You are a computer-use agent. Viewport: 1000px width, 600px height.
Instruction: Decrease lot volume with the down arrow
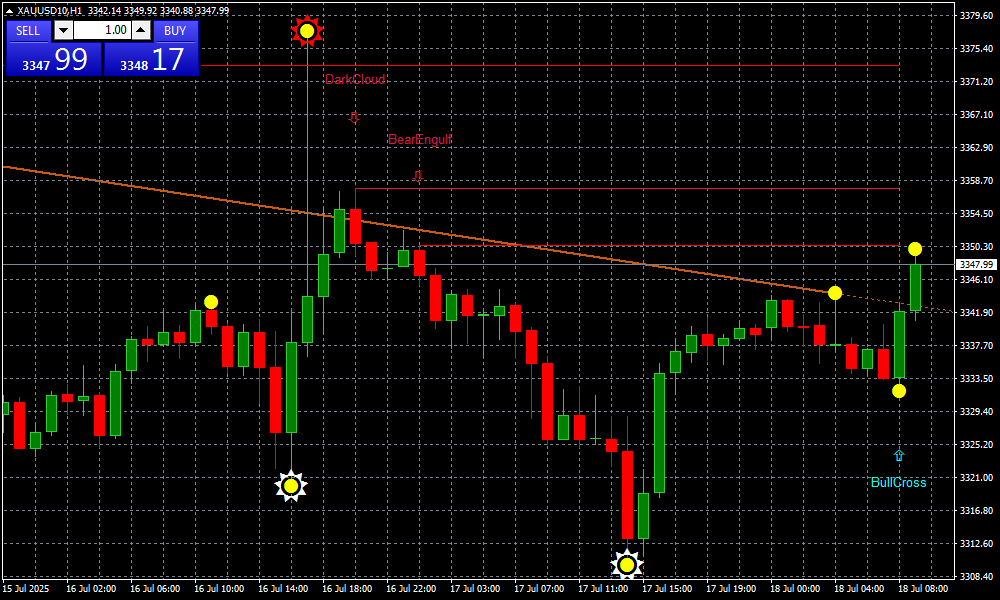coord(62,31)
